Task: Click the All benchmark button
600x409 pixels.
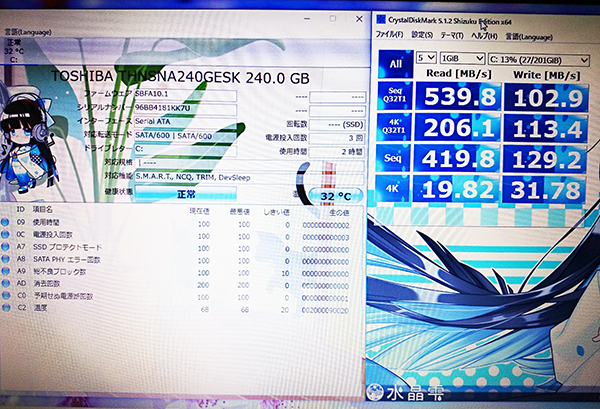Action: (396, 64)
